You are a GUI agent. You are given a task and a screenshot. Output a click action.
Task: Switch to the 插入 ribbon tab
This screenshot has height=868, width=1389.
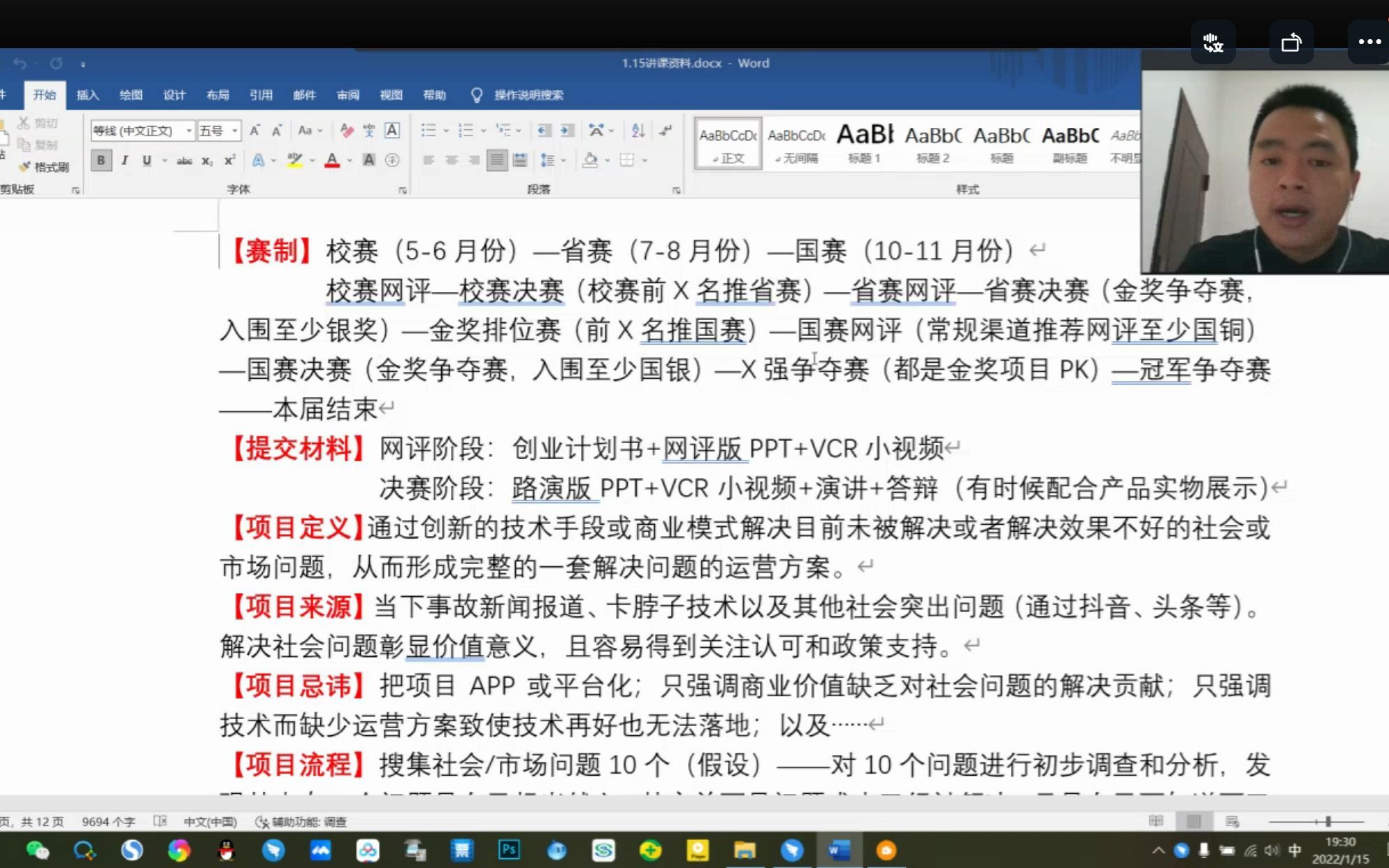click(87, 95)
